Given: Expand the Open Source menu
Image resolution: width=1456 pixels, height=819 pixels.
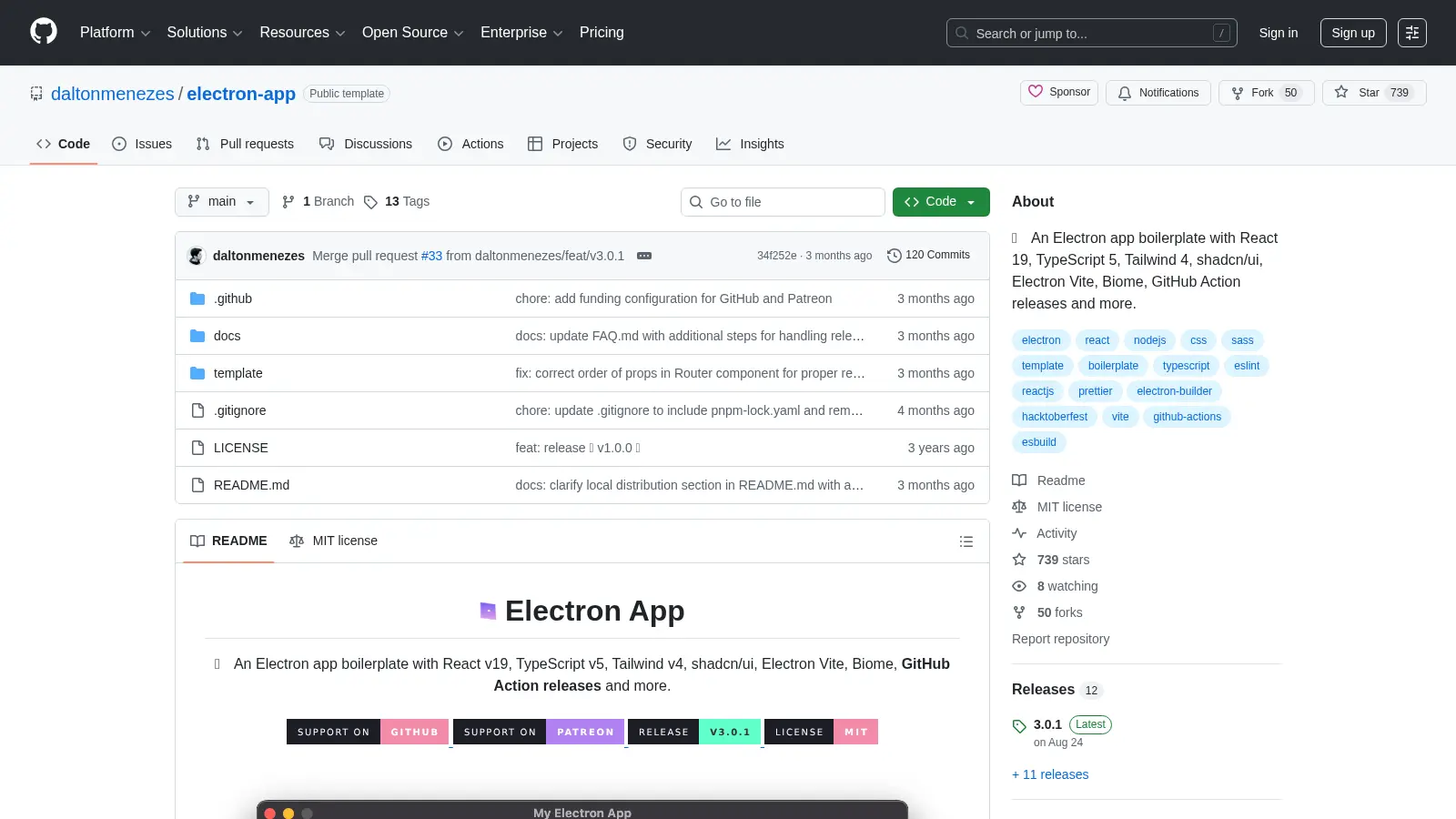Looking at the screenshot, I should [x=413, y=33].
